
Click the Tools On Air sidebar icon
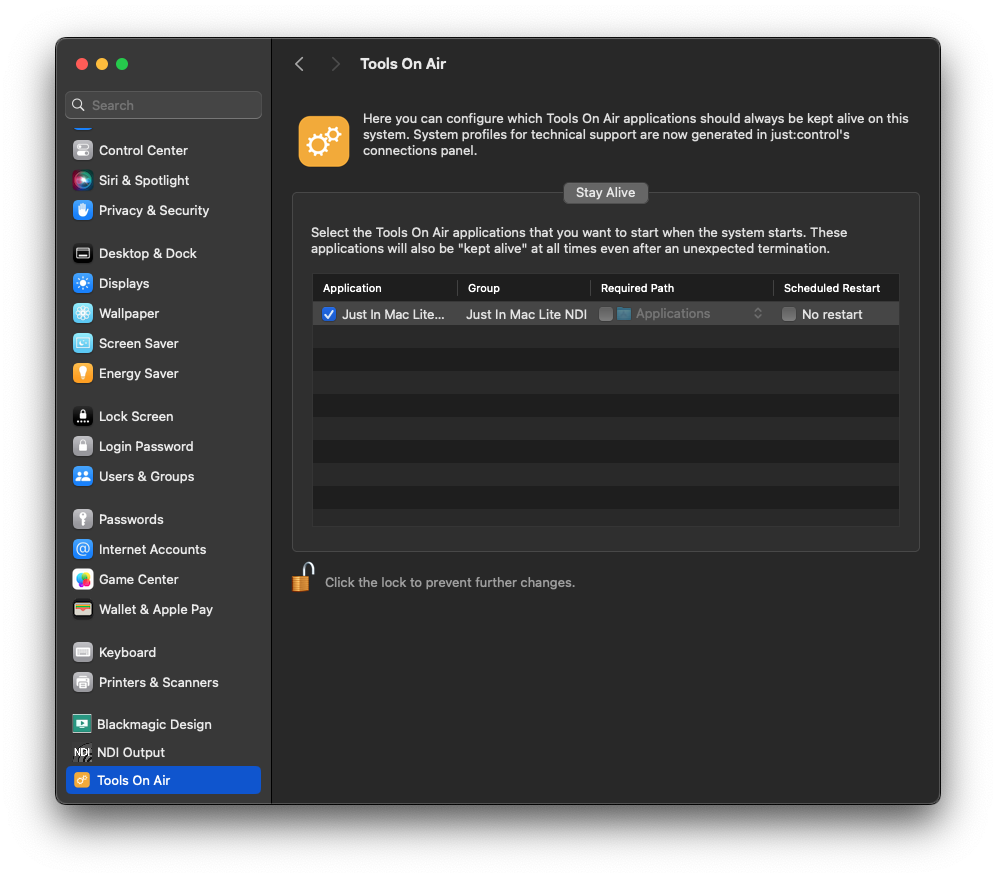[82, 780]
